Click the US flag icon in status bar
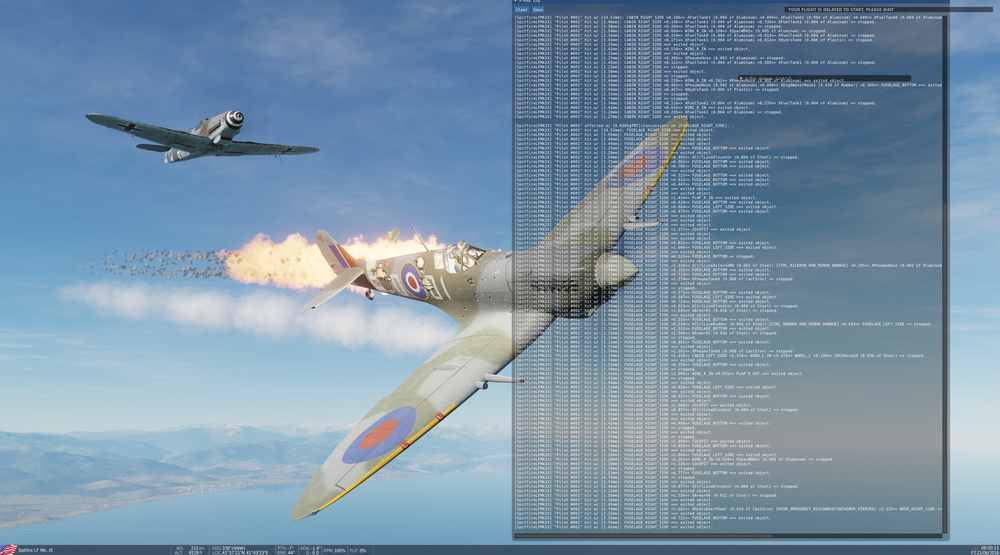The image size is (1000, 555). point(8,550)
